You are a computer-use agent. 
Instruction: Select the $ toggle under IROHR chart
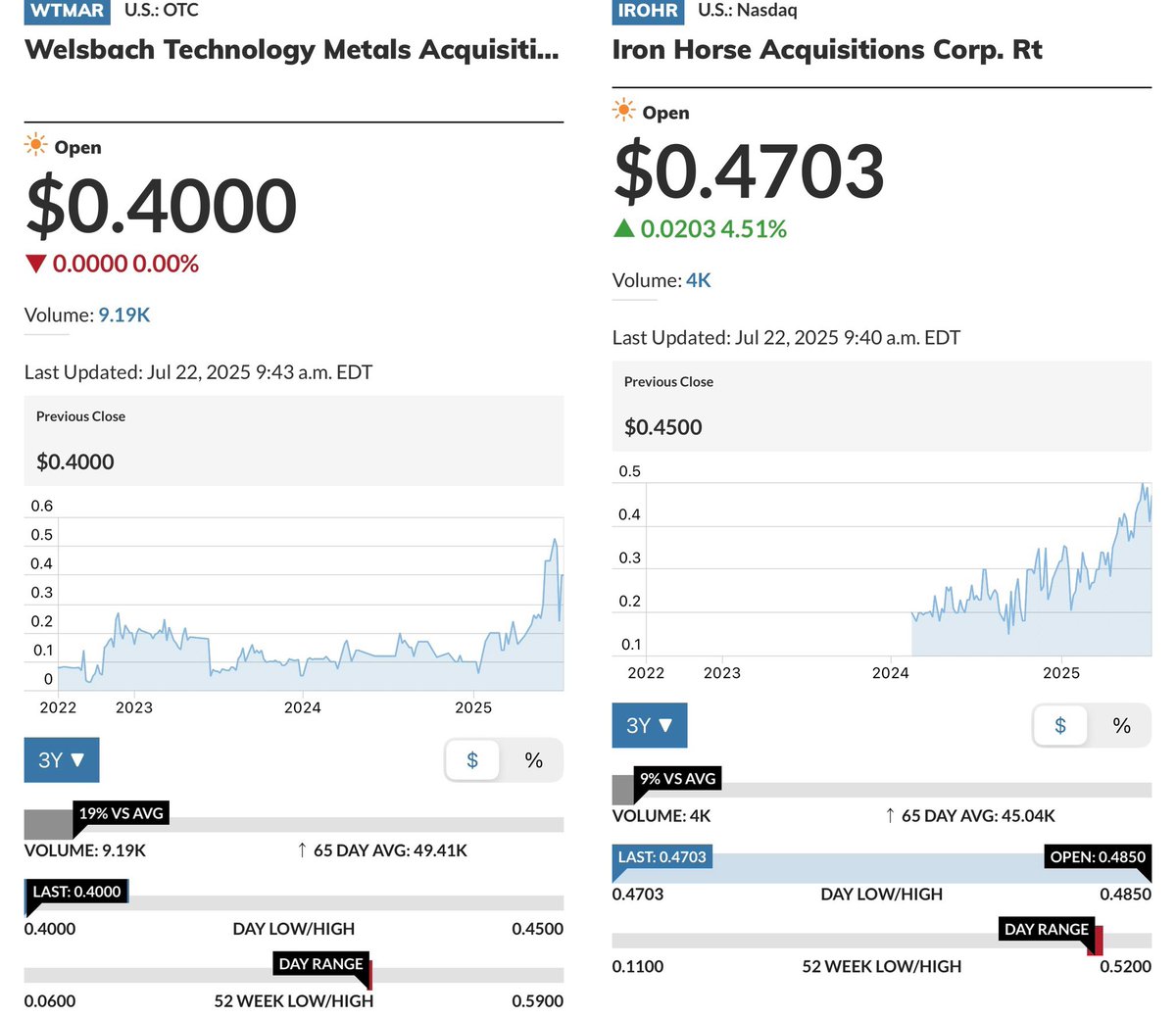pos(1060,725)
